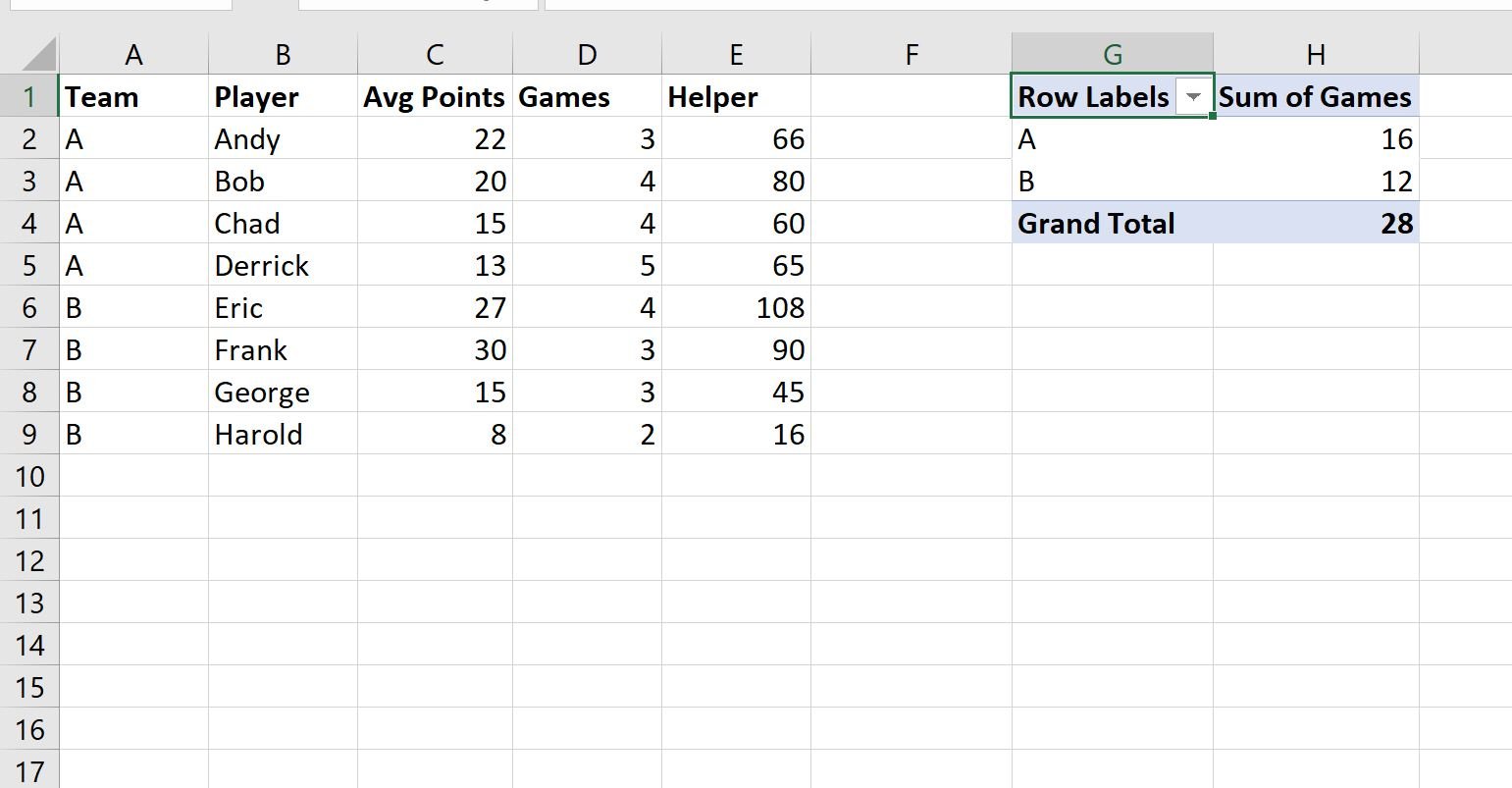Click Team cell in Andy's row
1512x788 pixels.
(x=133, y=139)
